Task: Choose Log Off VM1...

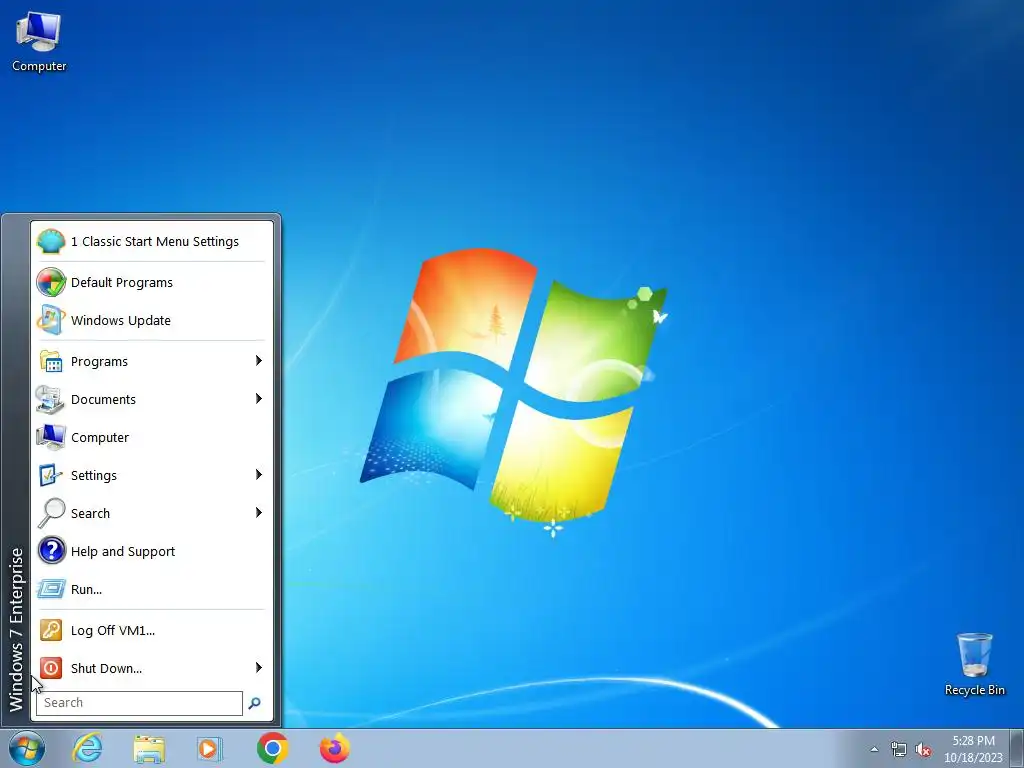Action: click(x=152, y=630)
